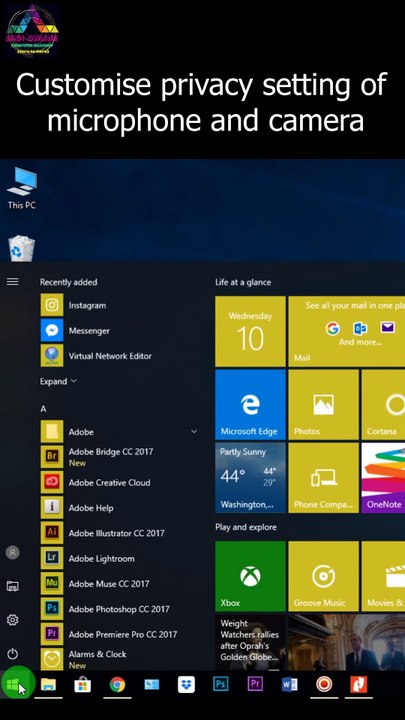
Task: Click the Windows Start button
Action: pos(13,686)
